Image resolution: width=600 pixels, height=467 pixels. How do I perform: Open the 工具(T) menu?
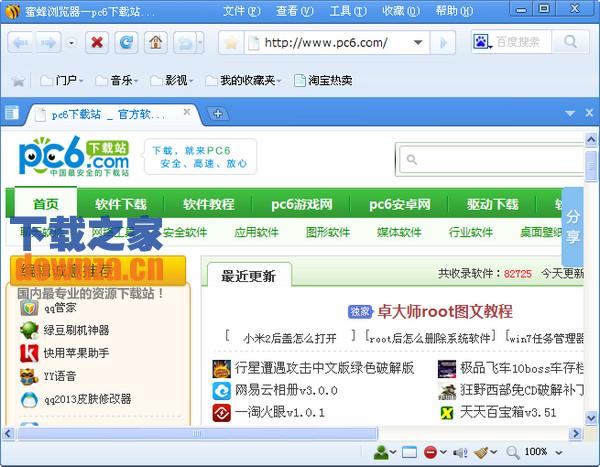coord(348,11)
